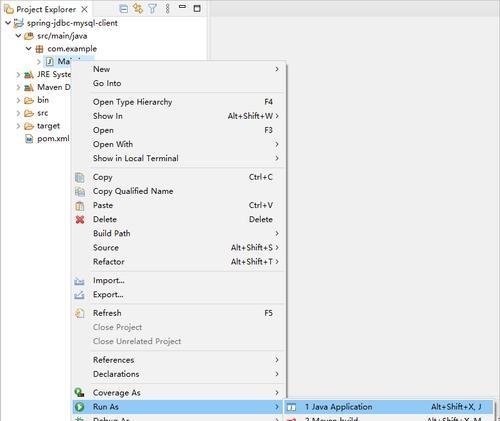500x421 pixels.
Task: Open the Filter icon in Project Explorer toolbar
Action: point(152,9)
